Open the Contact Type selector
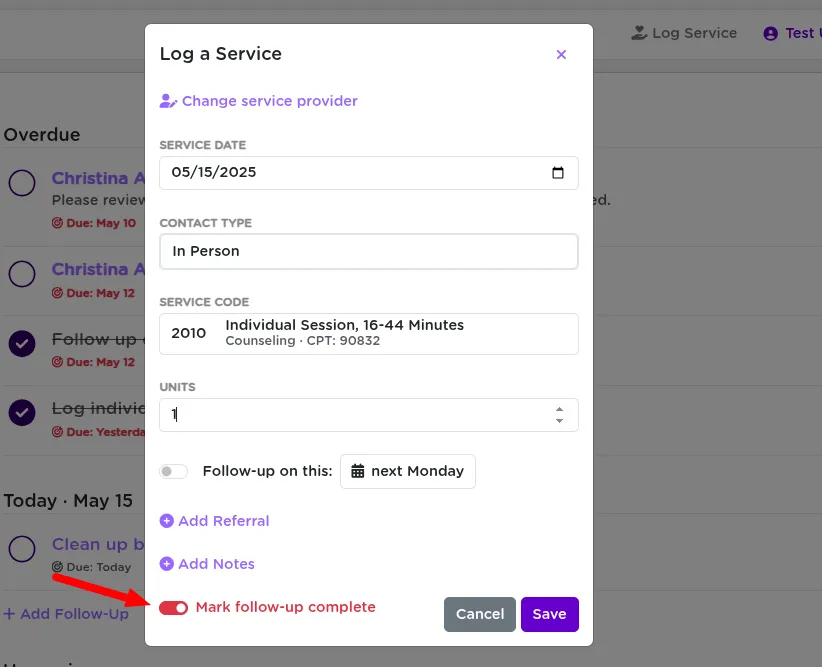This screenshot has height=667, width=822. 368,251
